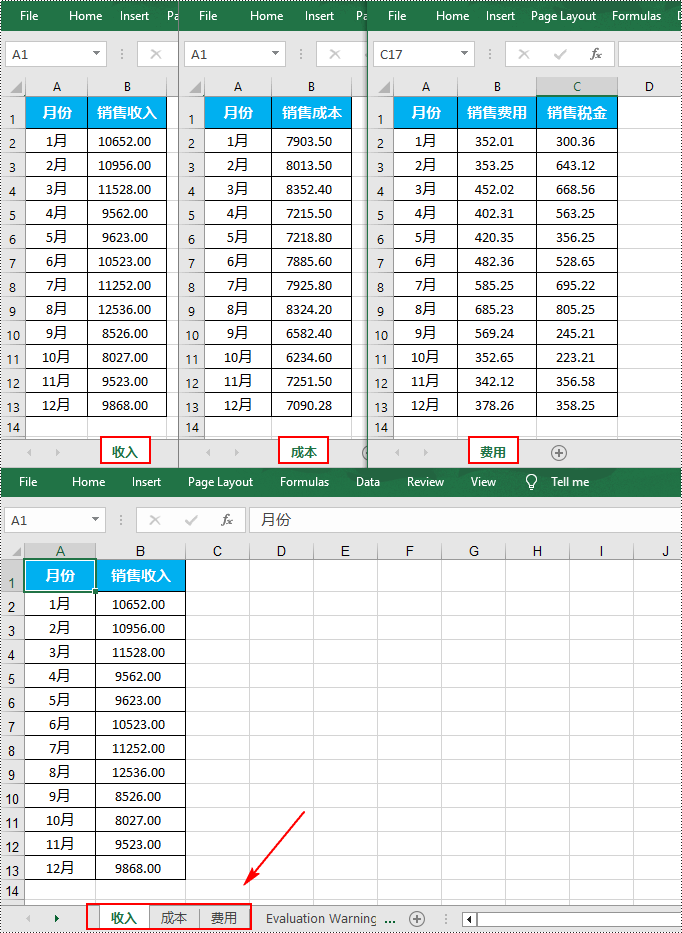Select the 成本 sheet tab in the middle window
Viewport: 682px width, 933px height.
[304, 452]
